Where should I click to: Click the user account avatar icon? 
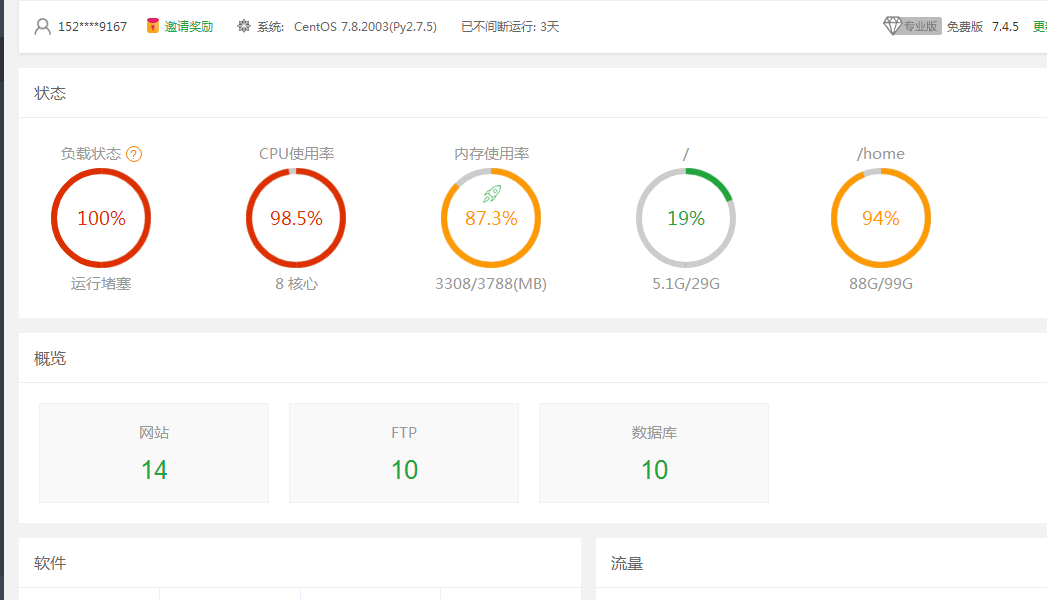[x=42, y=27]
